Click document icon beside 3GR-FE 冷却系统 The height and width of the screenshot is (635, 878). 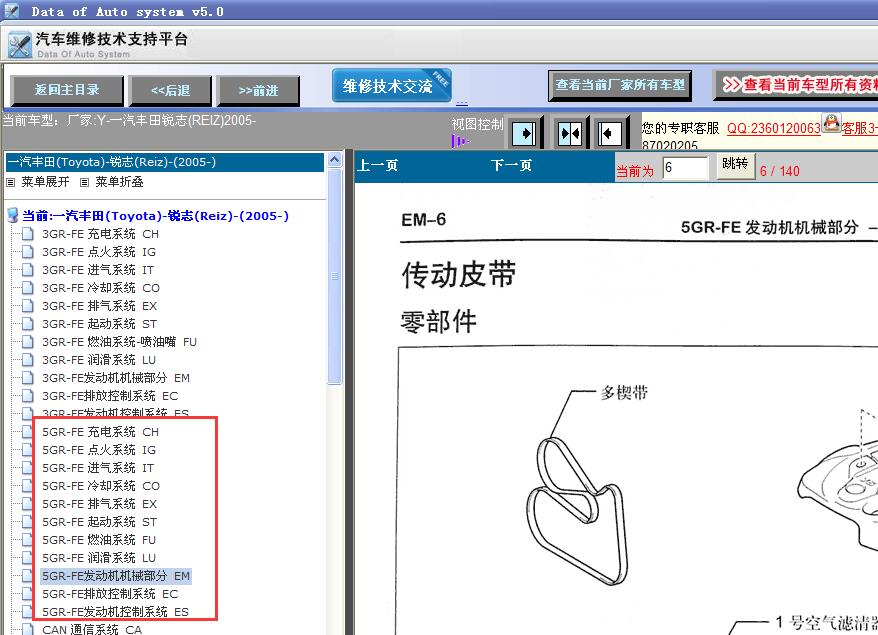(x=27, y=287)
